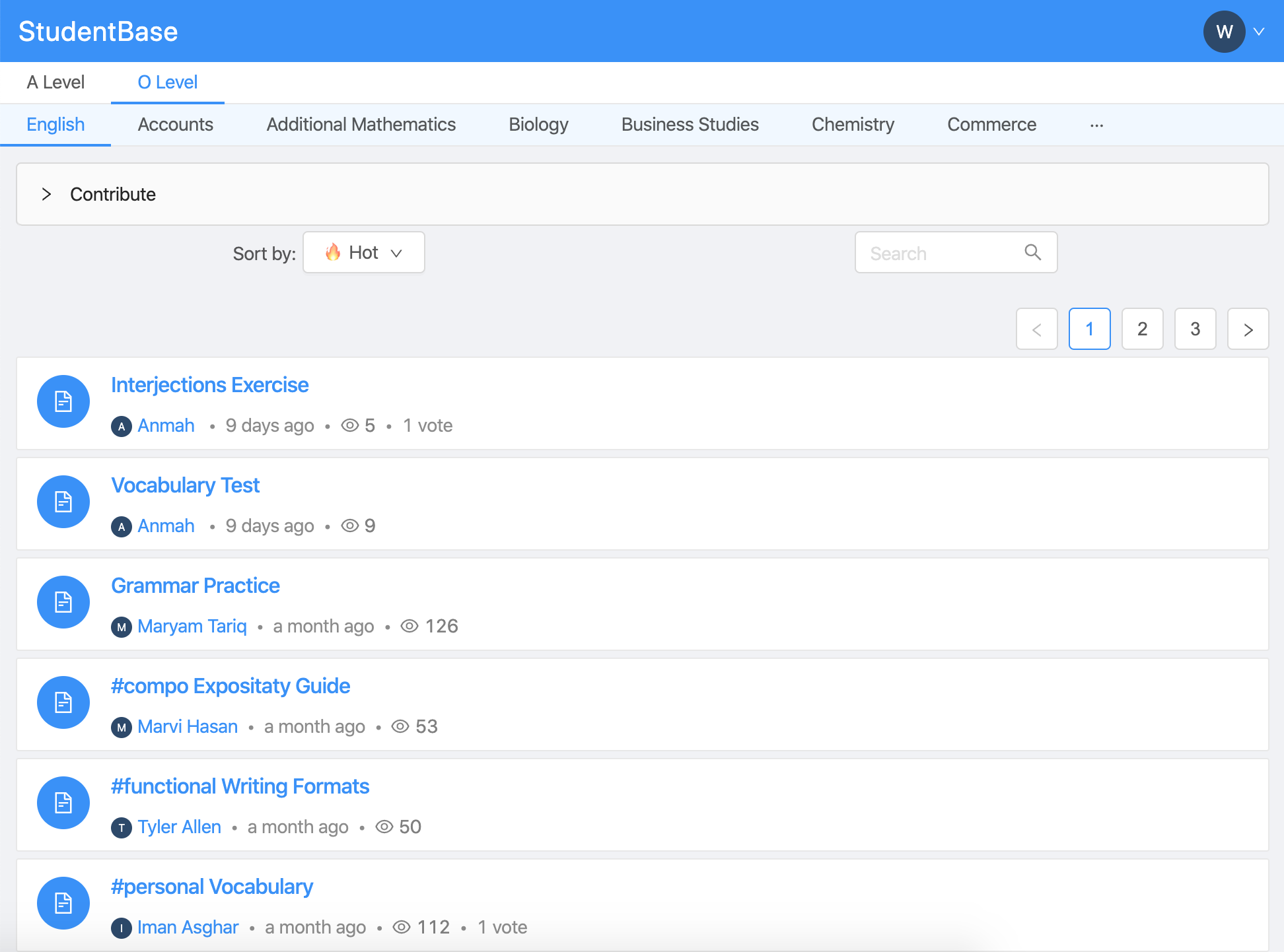Go to next page arrow

1248,329
